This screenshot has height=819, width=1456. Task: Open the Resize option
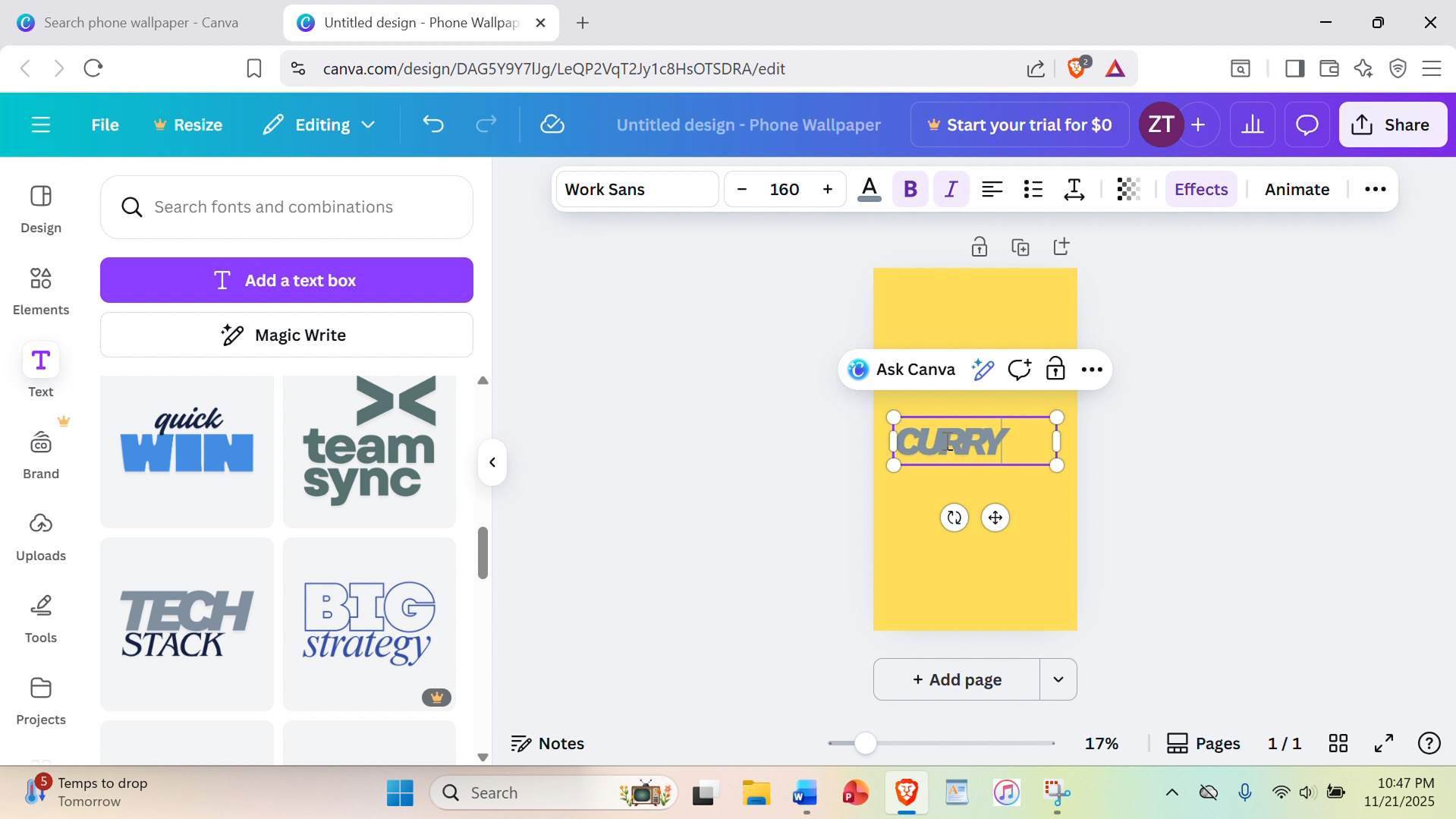tap(188, 124)
